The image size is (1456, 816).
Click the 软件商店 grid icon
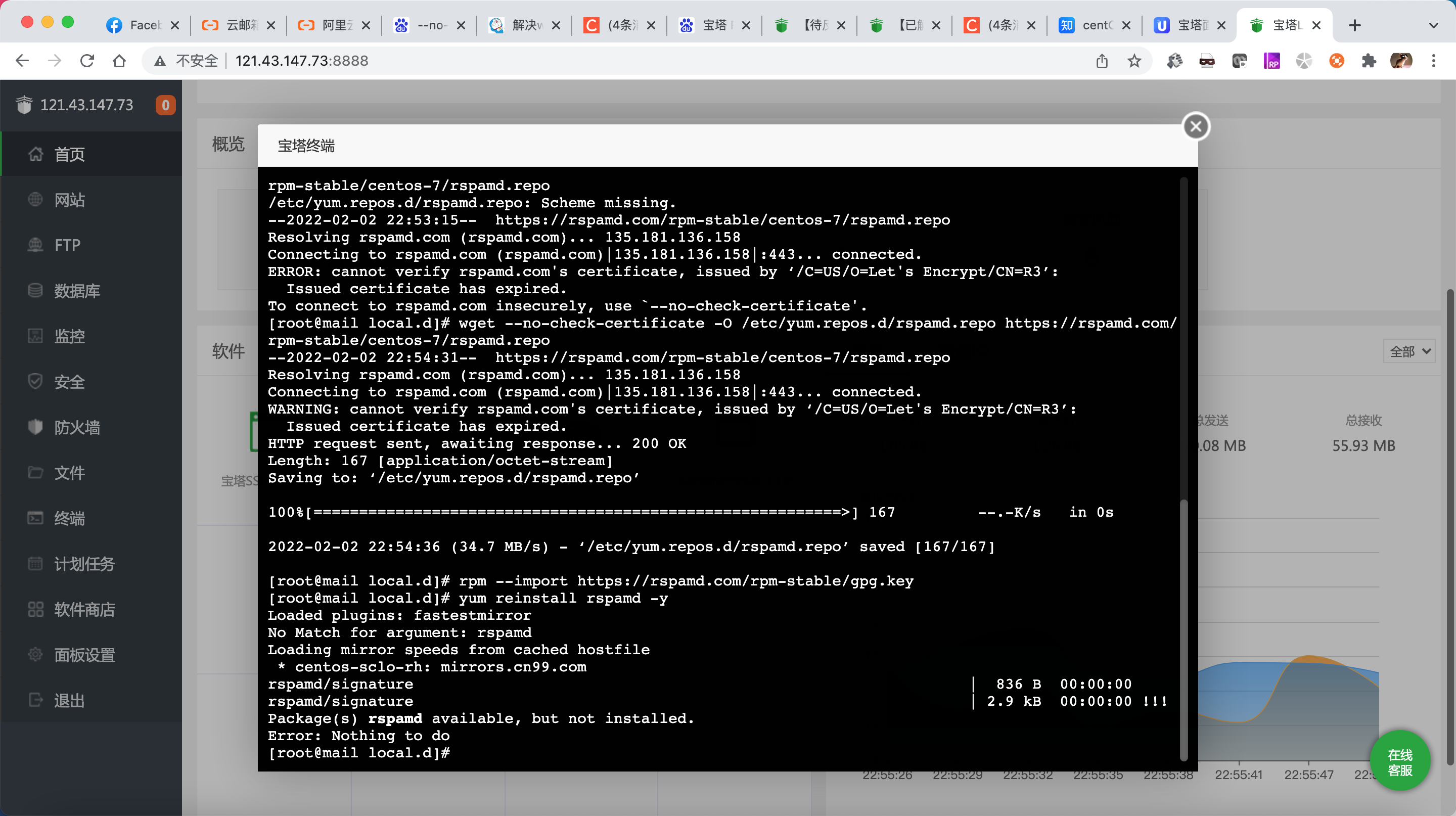35,609
